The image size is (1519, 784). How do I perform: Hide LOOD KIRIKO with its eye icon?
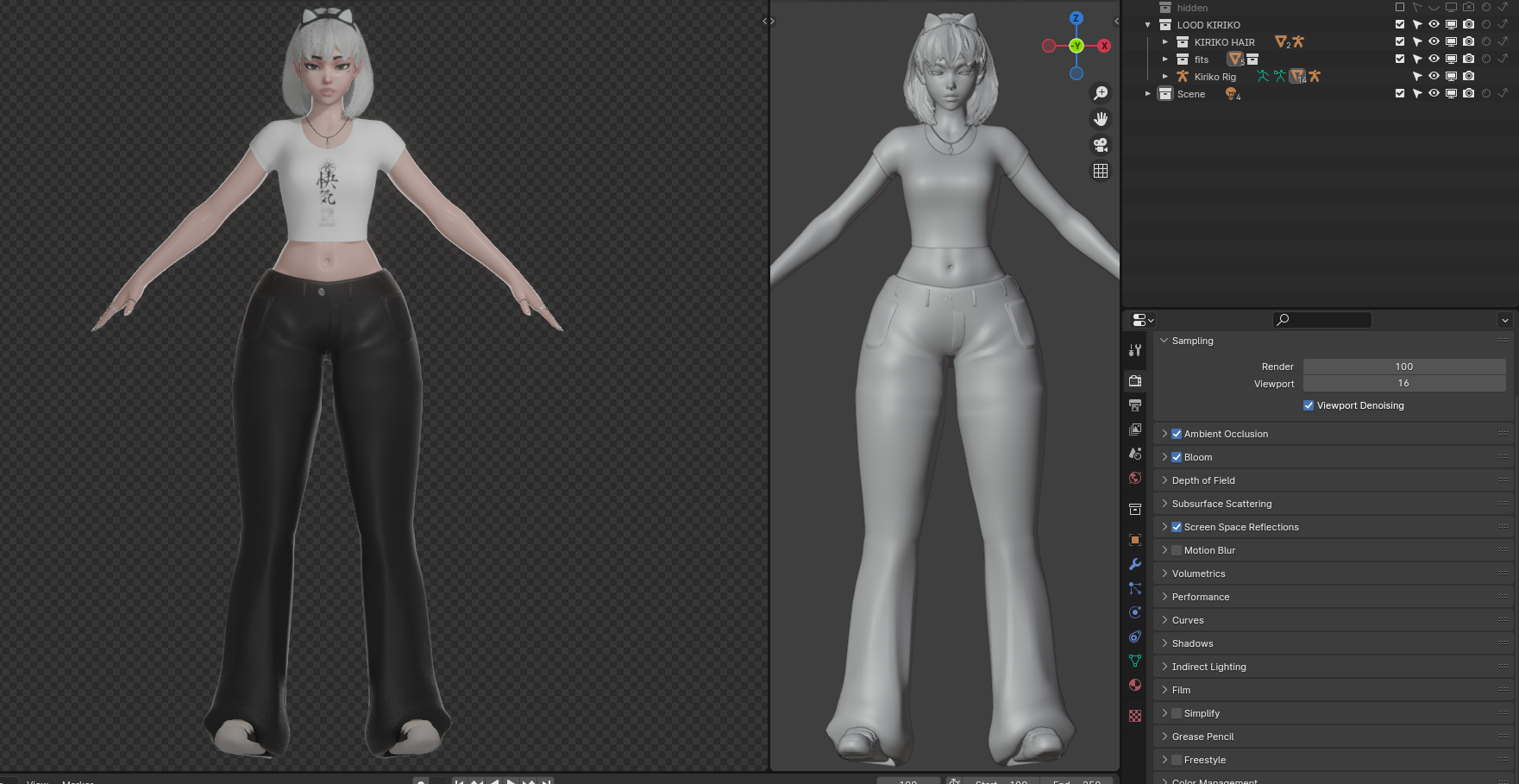pyautogui.click(x=1434, y=24)
